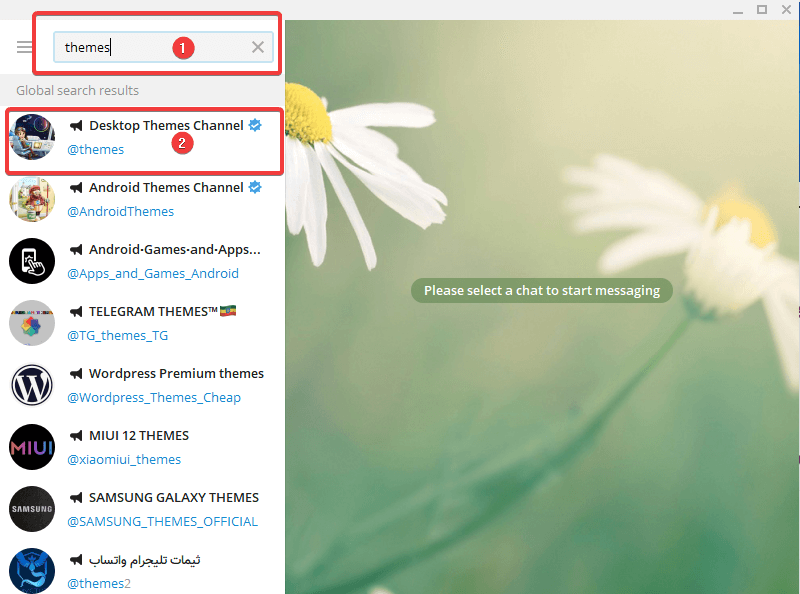Click the TELEGRAM THEMES colorful avatar
Screen dimensions: 800x594
tap(32, 323)
